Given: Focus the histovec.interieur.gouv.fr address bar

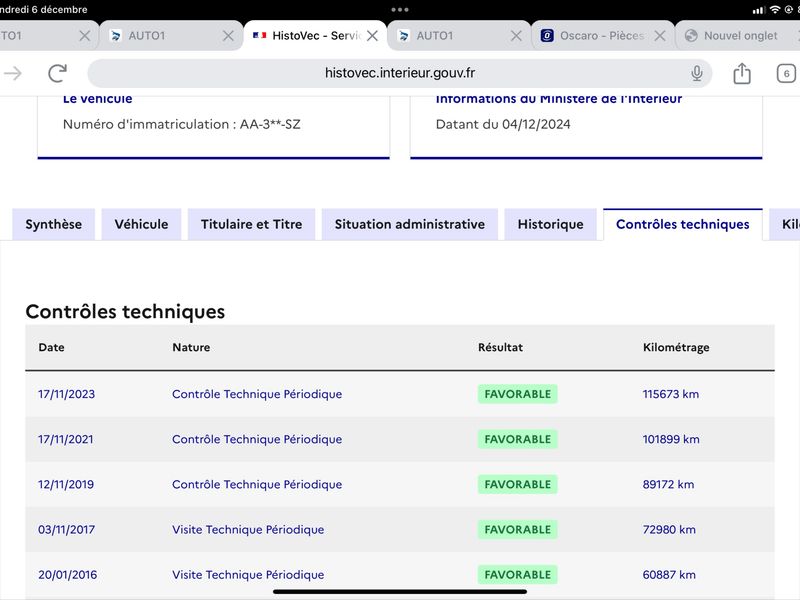Looking at the screenshot, I should (x=400, y=73).
